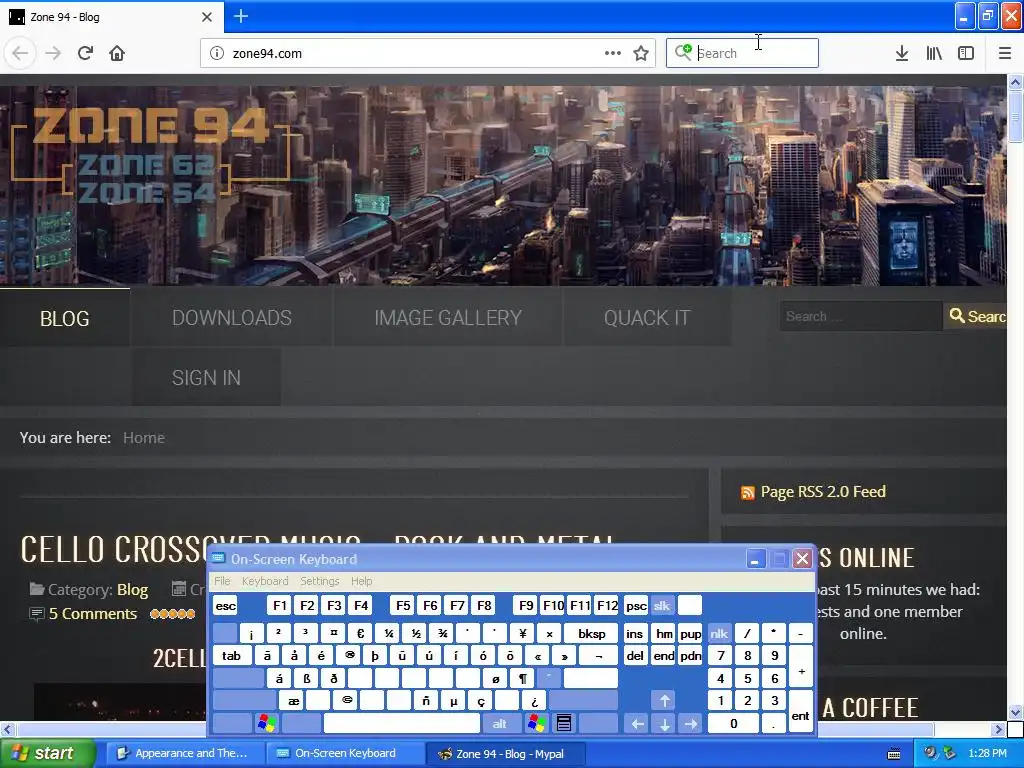
Task: Open the BLOG navigation tab
Action: [65, 318]
